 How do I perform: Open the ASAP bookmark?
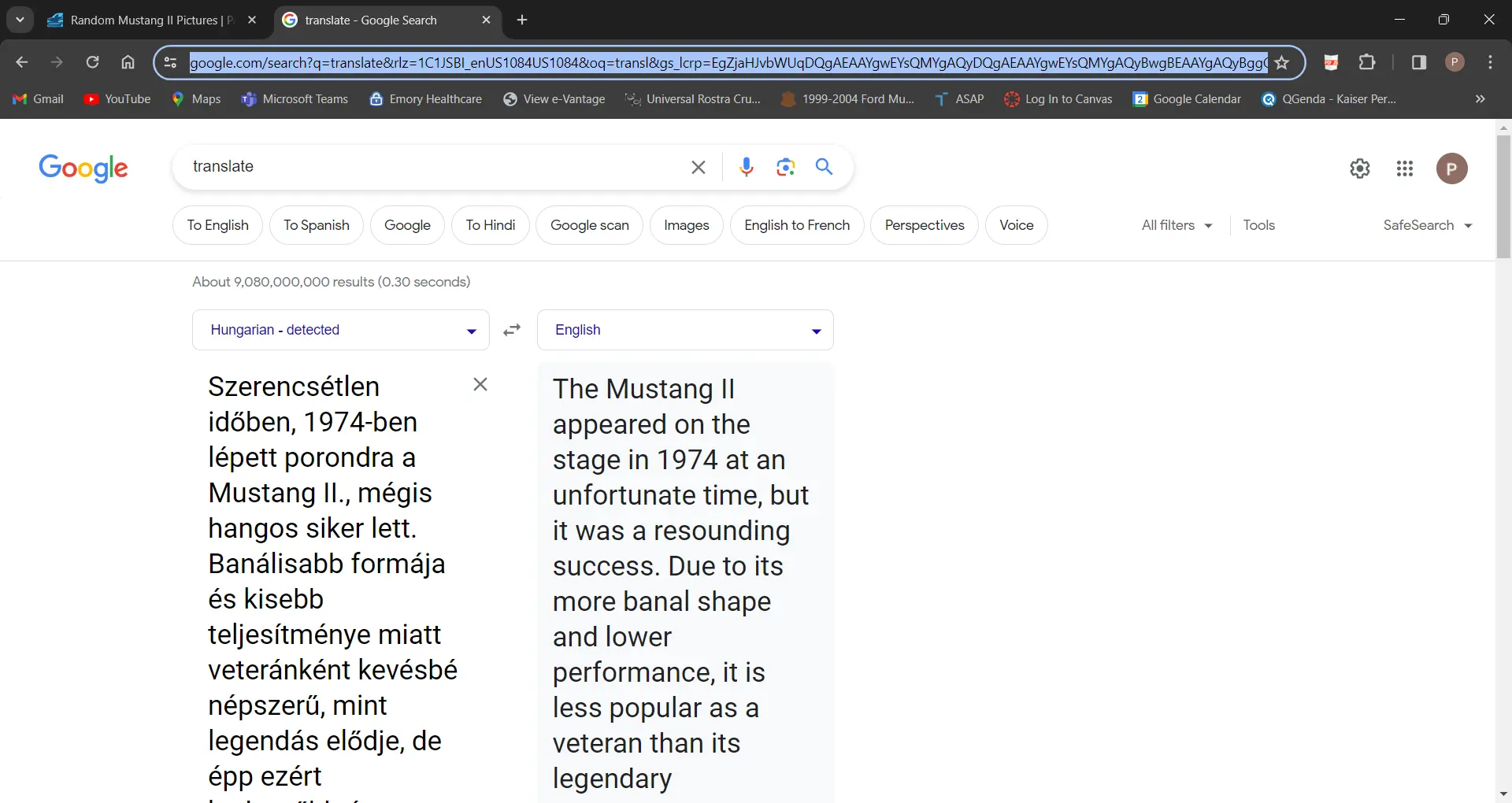click(959, 99)
